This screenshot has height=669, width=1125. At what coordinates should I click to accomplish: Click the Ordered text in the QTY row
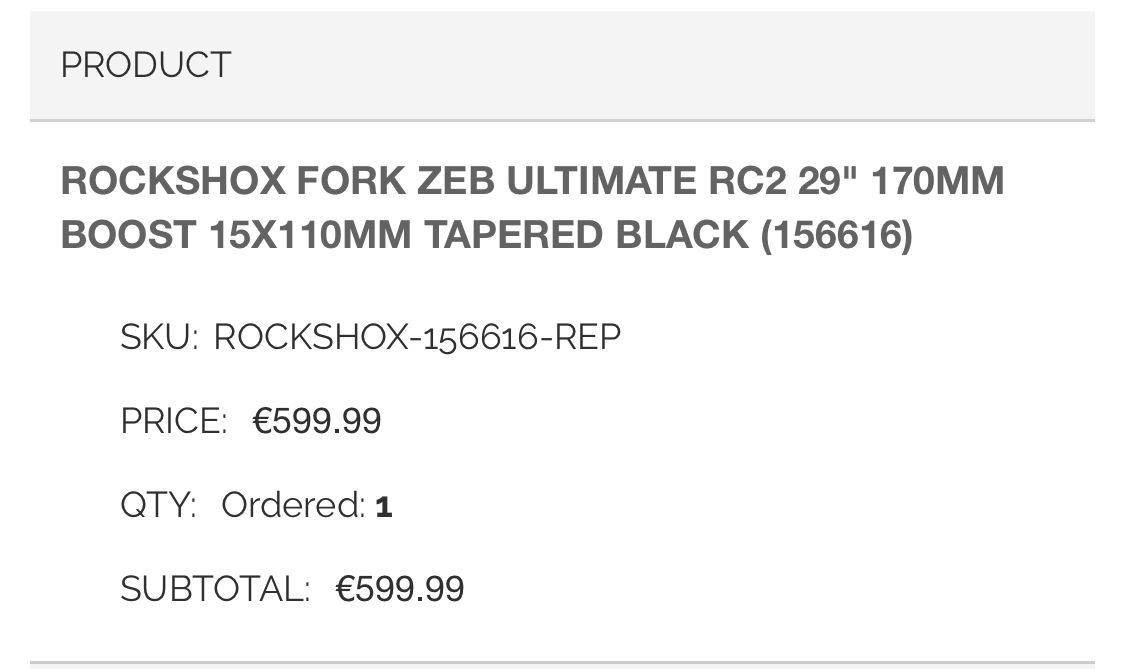click(293, 505)
